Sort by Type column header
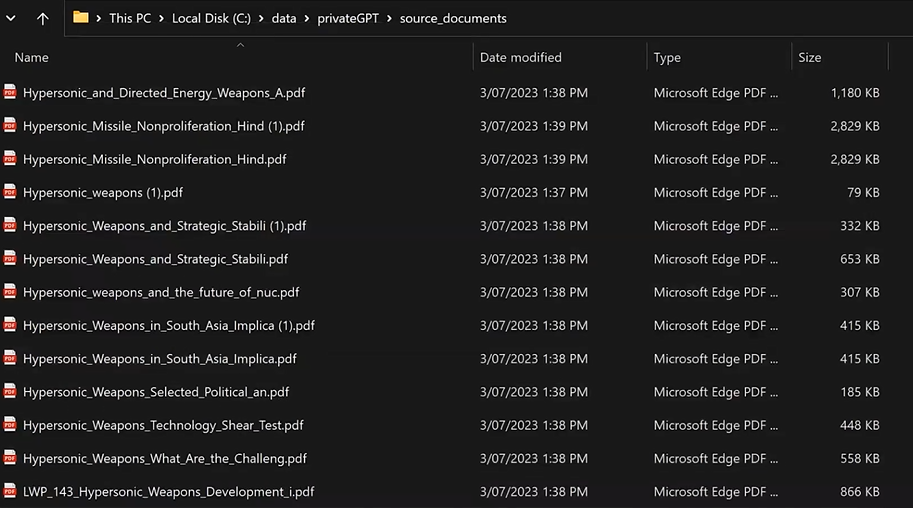Viewport: 913px width, 508px height. tap(667, 58)
